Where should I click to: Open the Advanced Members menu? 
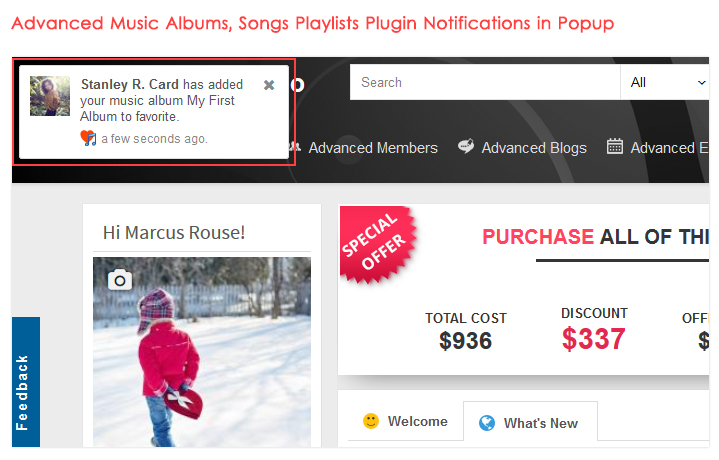click(x=372, y=148)
